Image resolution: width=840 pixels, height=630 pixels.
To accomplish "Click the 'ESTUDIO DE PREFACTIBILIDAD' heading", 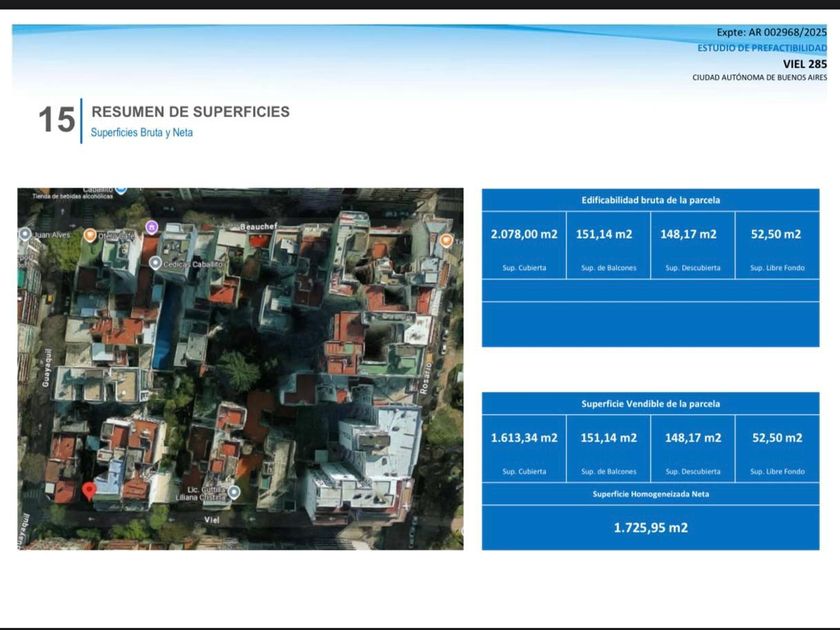I will 762,48.
